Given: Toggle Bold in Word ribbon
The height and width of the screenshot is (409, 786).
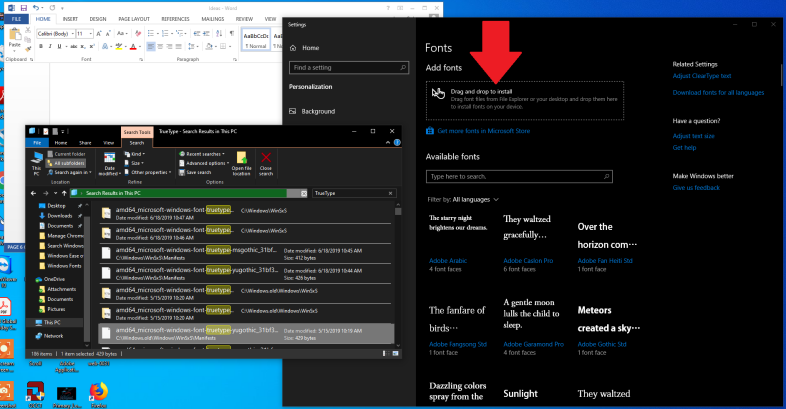Looking at the screenshot, I should [x=41, y=47].
